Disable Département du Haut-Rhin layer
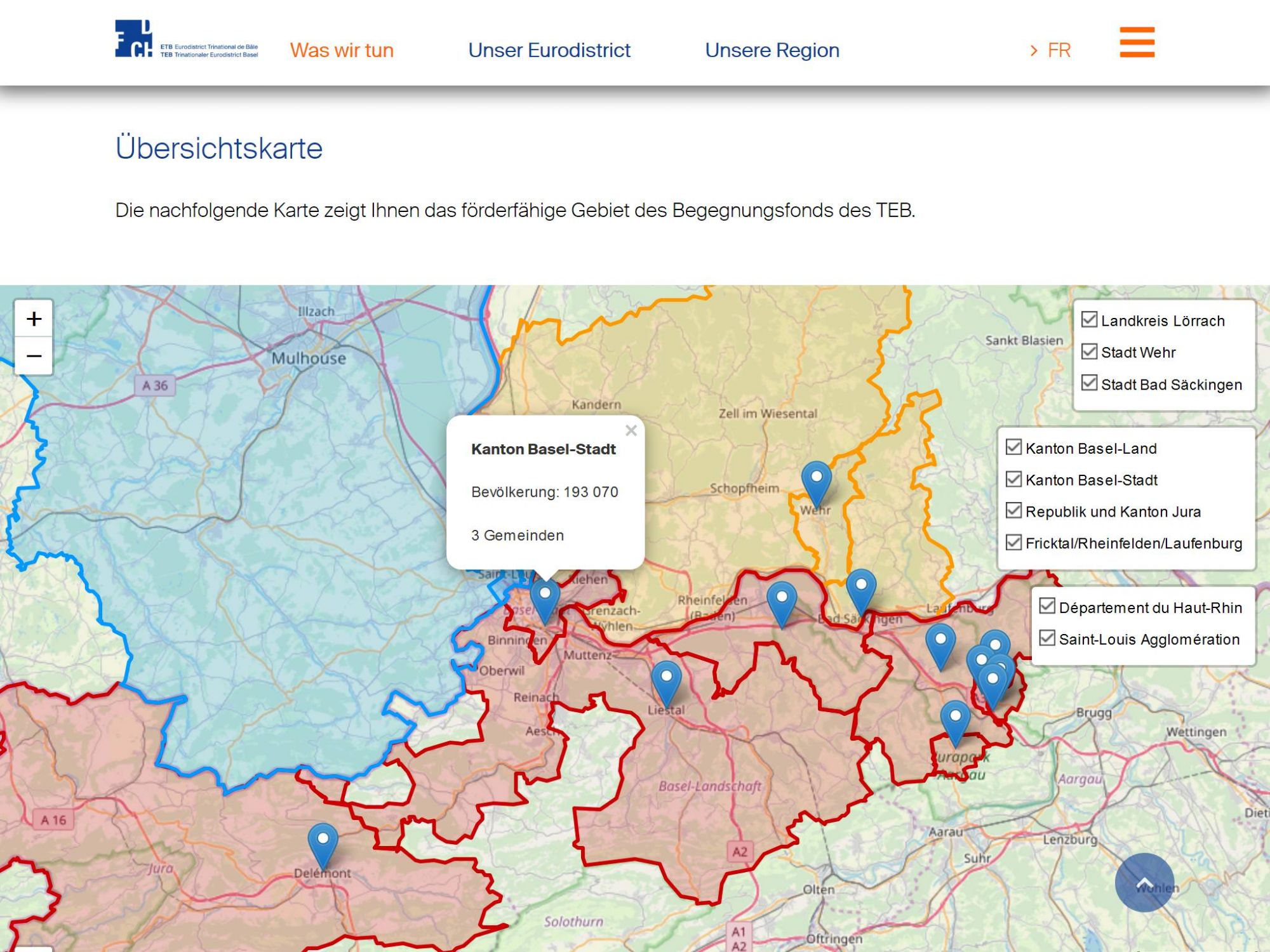 1047,607
